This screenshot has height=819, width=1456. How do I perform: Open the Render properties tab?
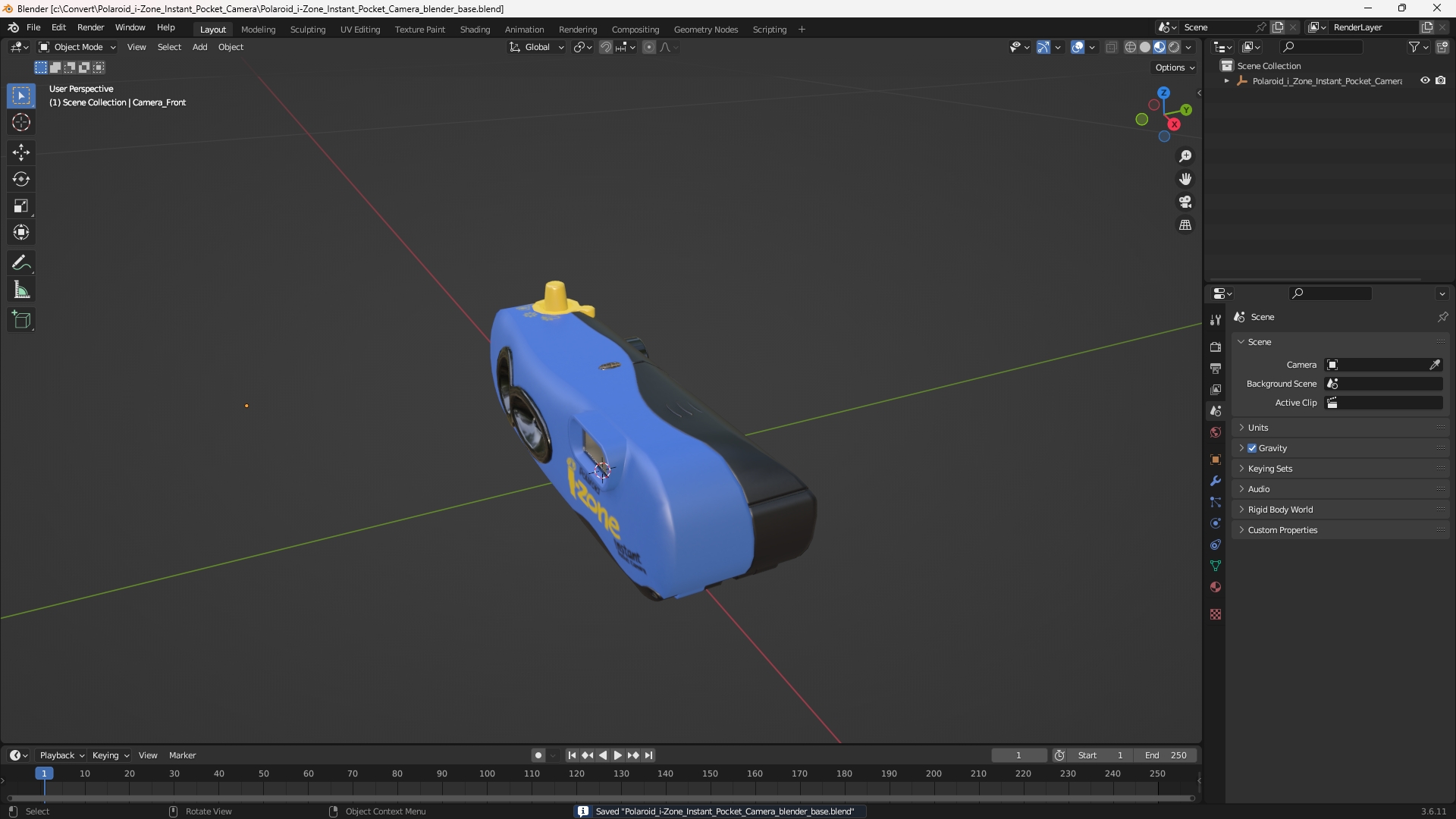pyautogui.click(x=1216, y=347)
